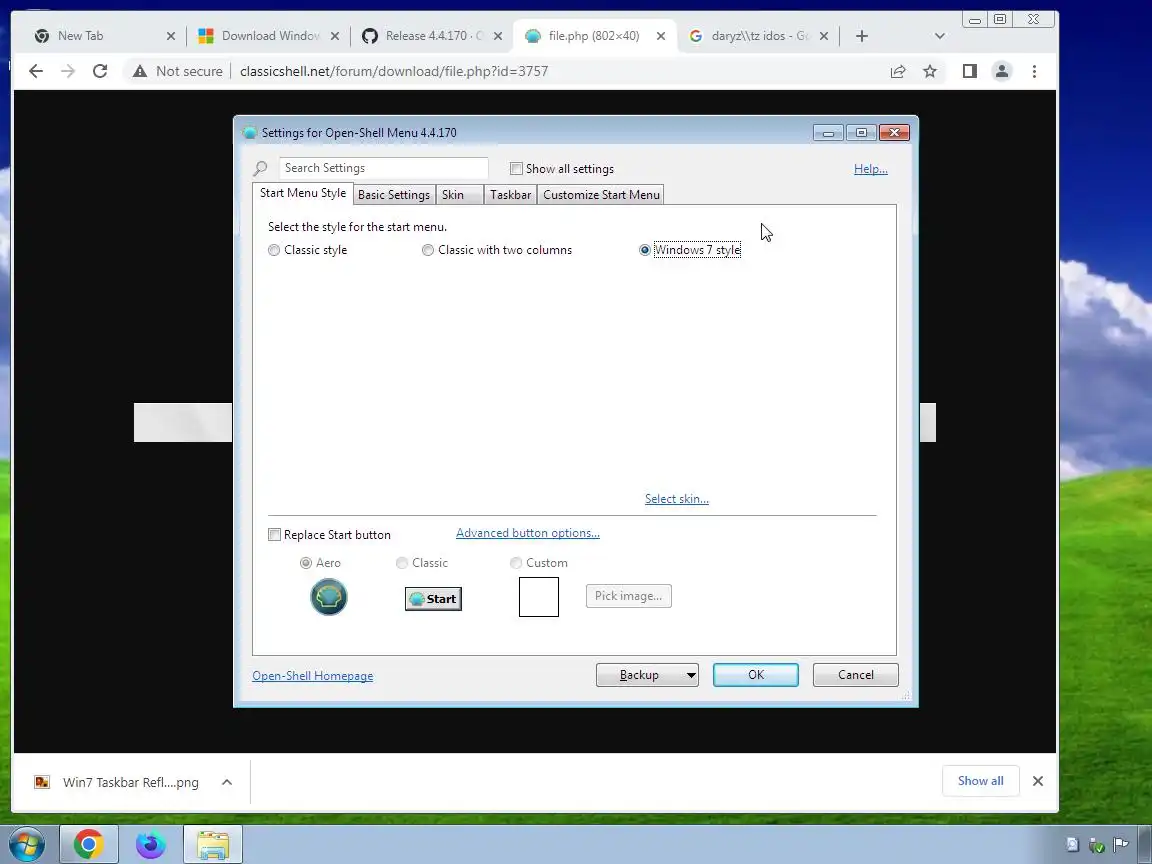Switch to Basic Settings tab
The image size is (1152, 864).
point(394,195)
